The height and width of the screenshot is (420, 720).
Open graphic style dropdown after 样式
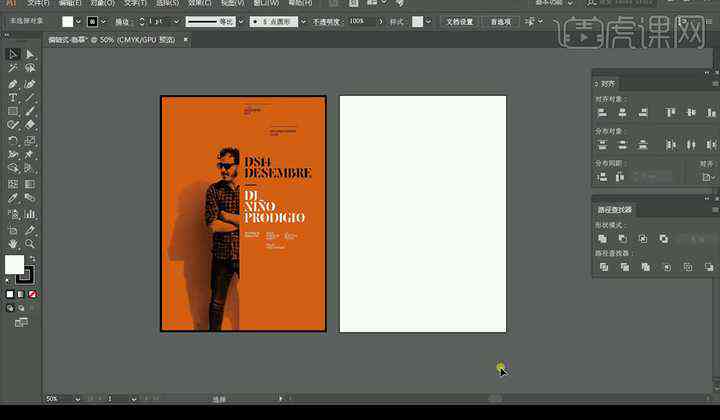428,22
